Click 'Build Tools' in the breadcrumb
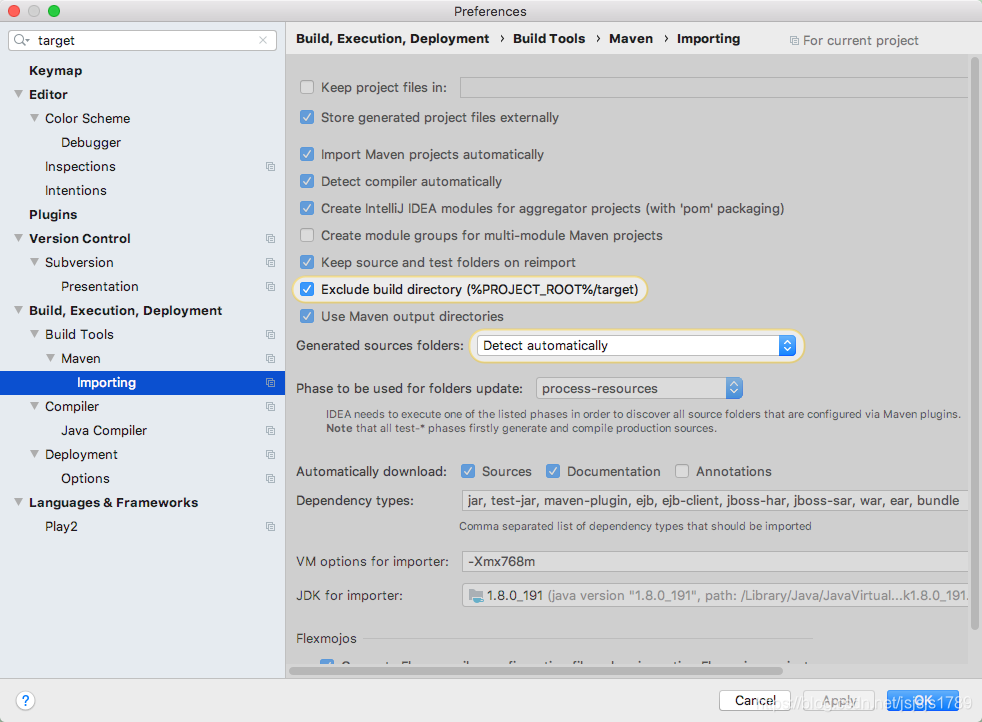The image size is (982, 722). pyautogui.click(x=549, y=39)
